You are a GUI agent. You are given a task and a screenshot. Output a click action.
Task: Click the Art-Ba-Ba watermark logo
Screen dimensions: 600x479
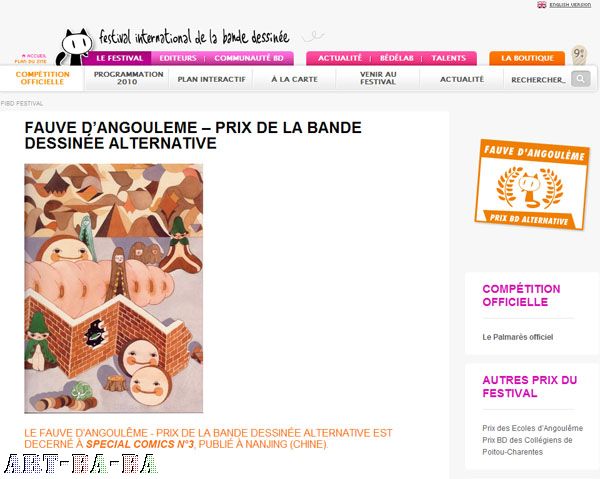(x=80, y=464)
